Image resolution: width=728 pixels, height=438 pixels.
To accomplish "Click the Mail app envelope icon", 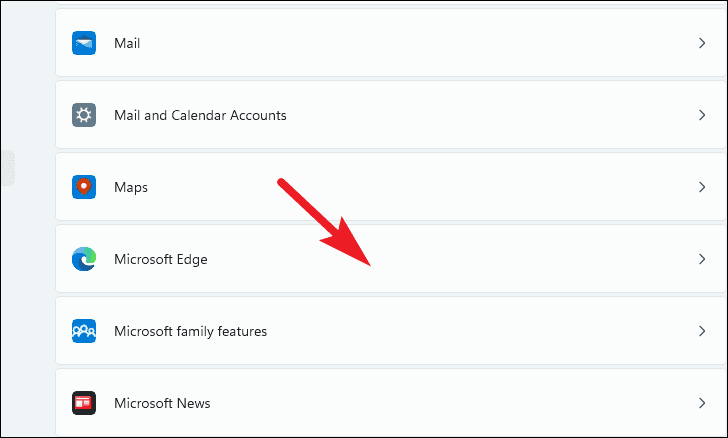I will click(84, 43).
